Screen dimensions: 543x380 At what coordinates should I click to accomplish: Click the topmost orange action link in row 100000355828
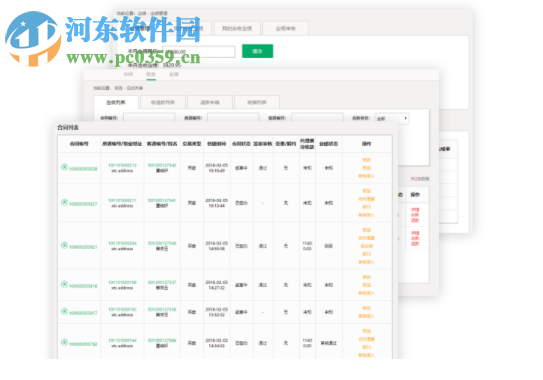[366, 160]
